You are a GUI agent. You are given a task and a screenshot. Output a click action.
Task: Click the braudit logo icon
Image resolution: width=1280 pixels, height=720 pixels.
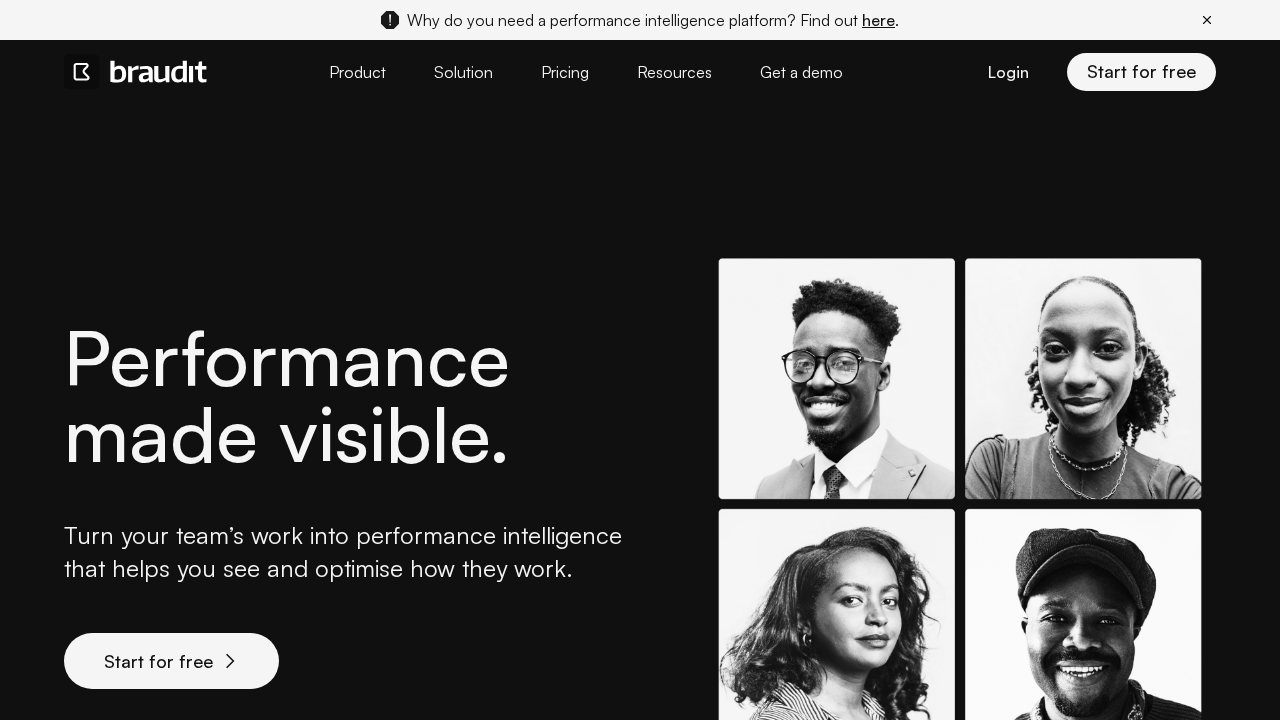coord(82,72)
